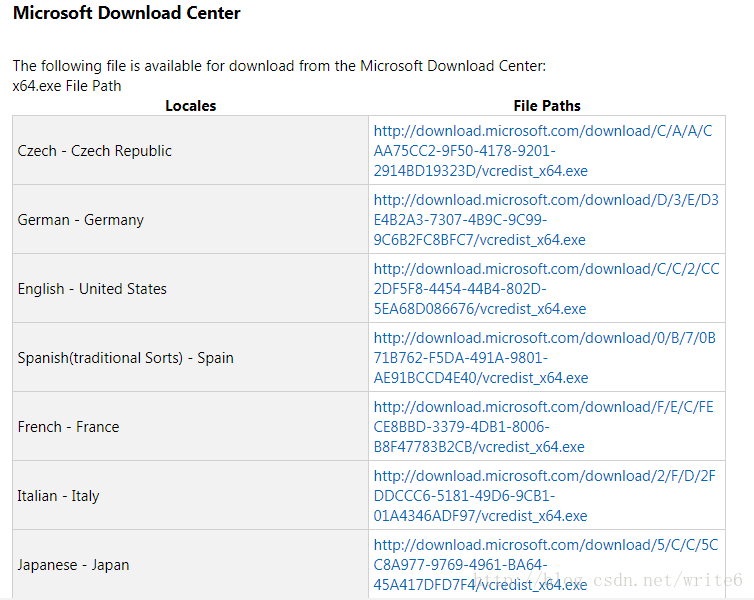
Task: Select the 'English - United States' locale cell
Action: 190,288
